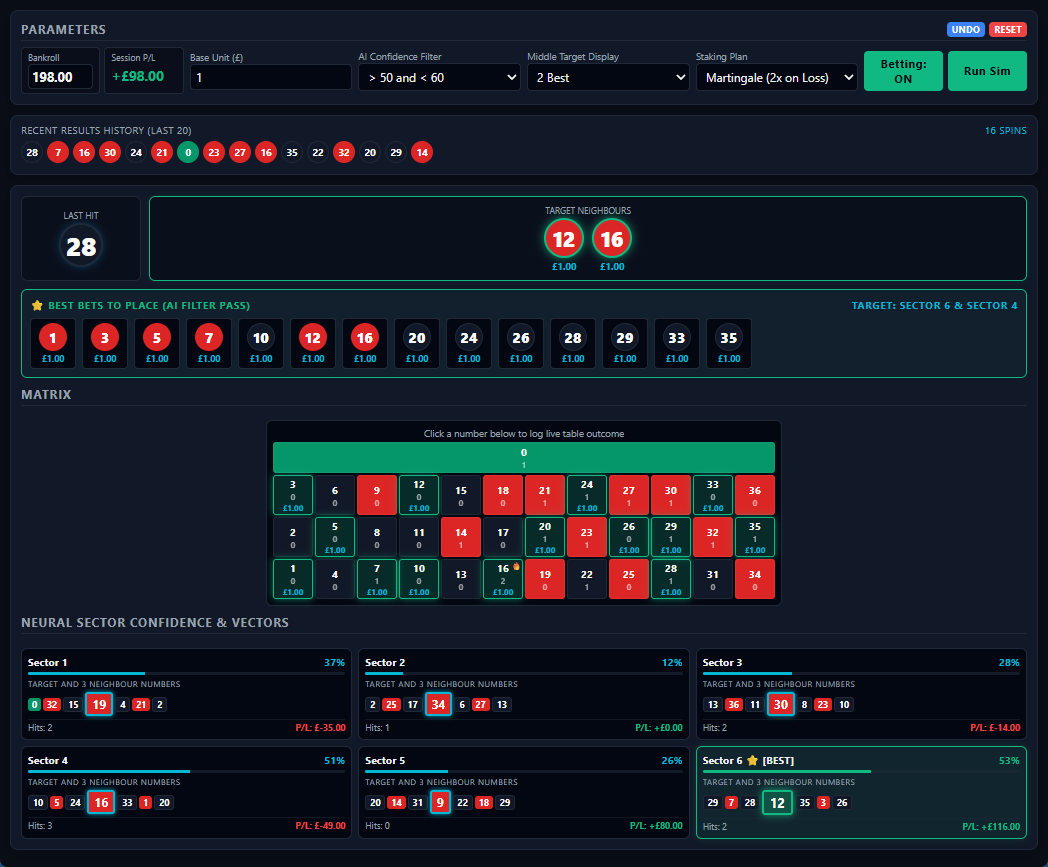The width and height of the screenshot is (1048, 867).
Task: Select the Sector 5 panel
Action: pos(524,792)
